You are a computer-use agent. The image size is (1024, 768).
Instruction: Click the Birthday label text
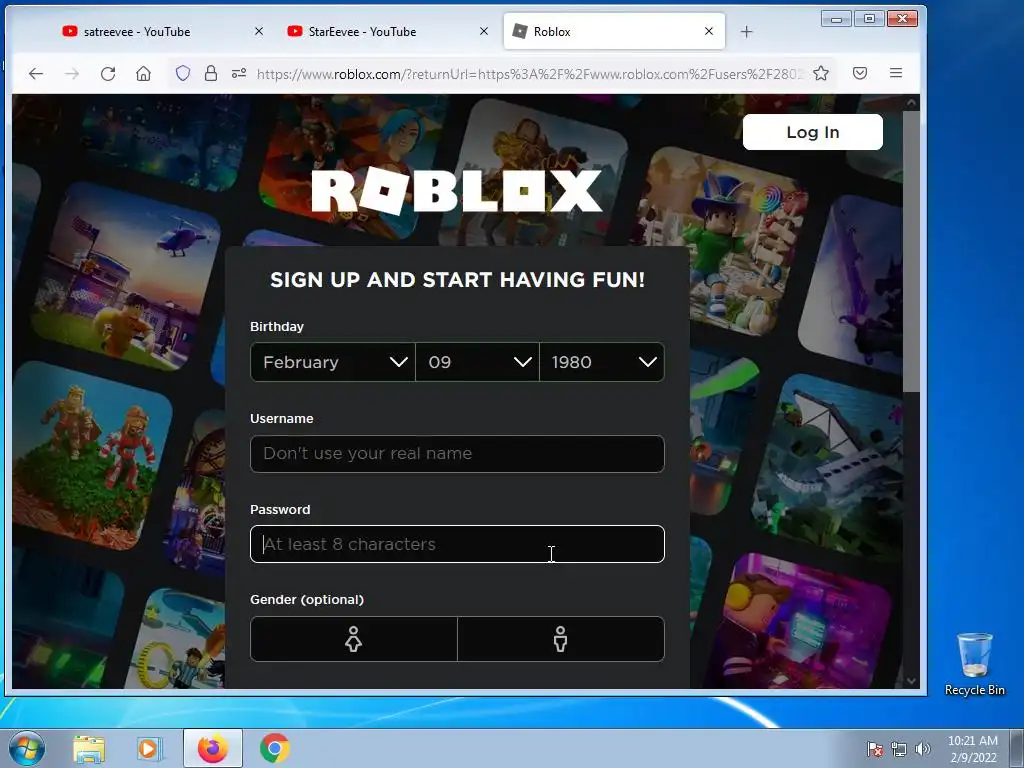pos(277,327)
